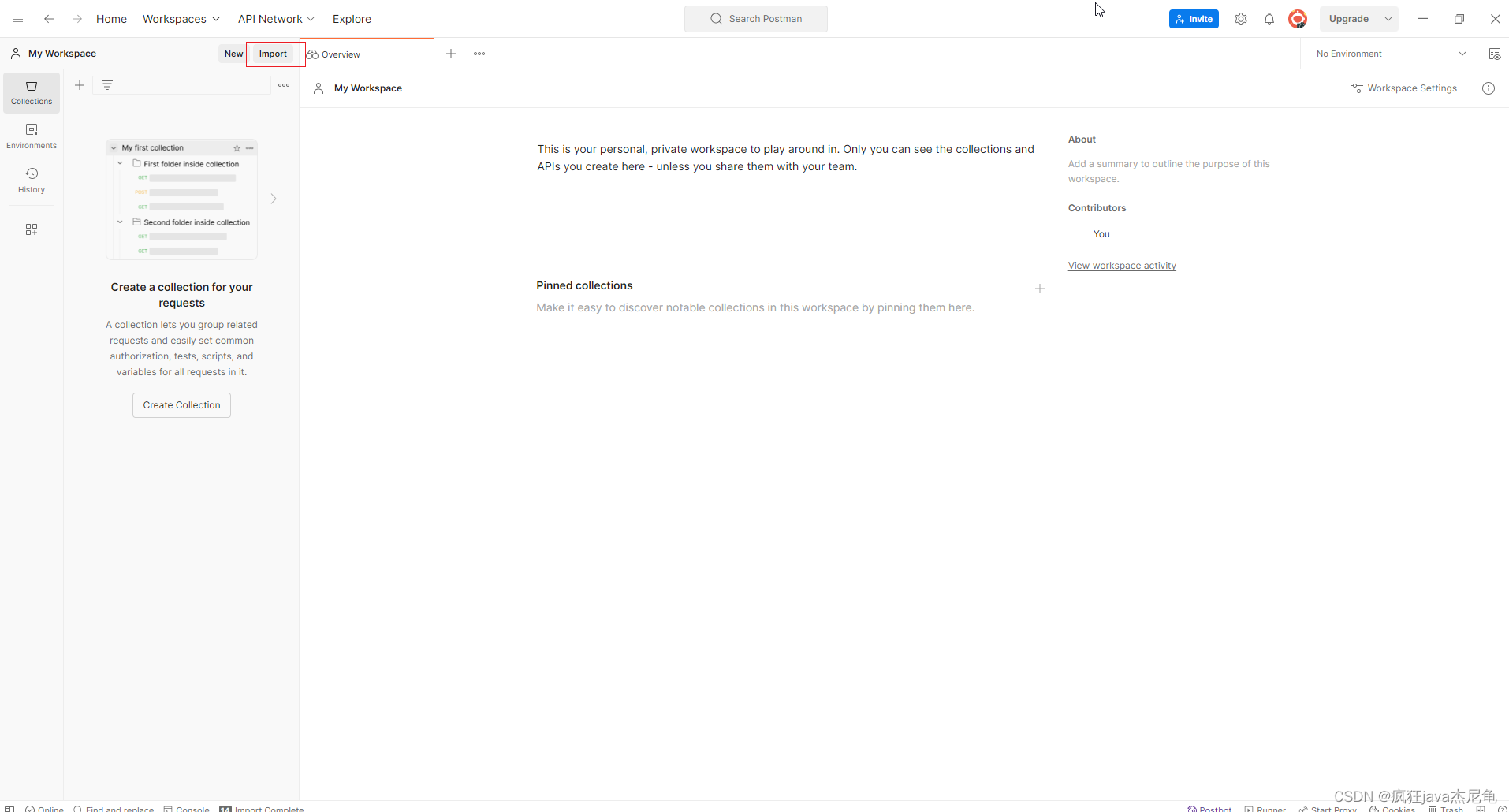This screenshot has width=1509, height=812.
Task: Click the Create Collection button
Action: [x=181, y=405]
